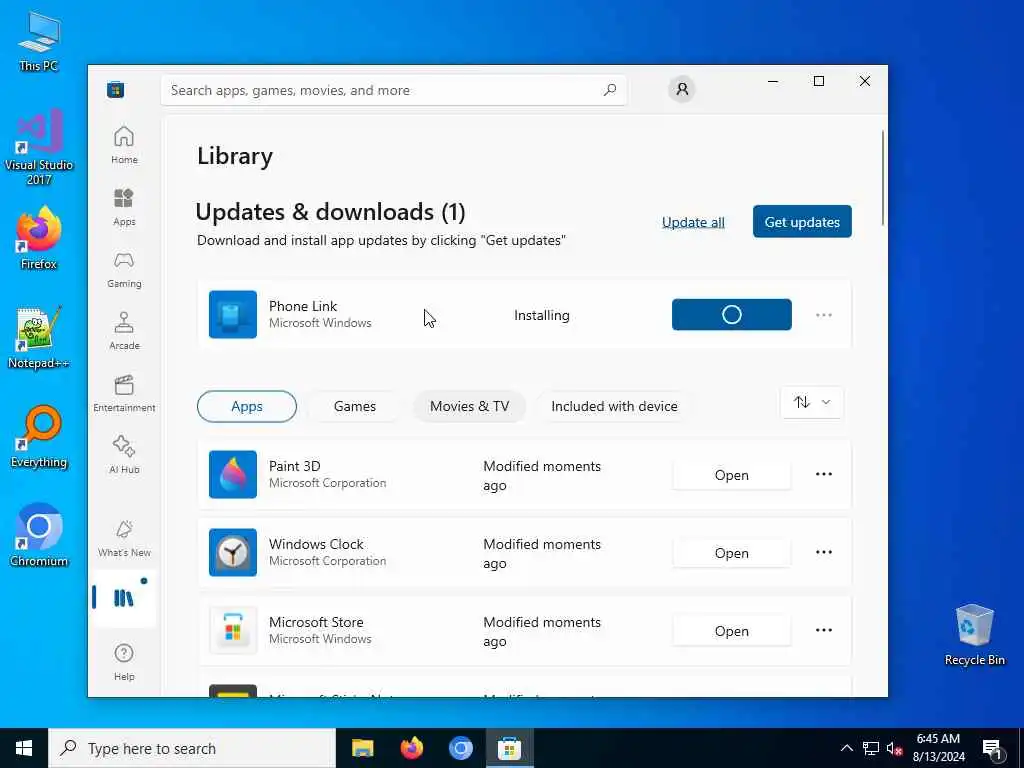Click the Phone Link installing progress button

pyautogui.click(x=731, y=315)
